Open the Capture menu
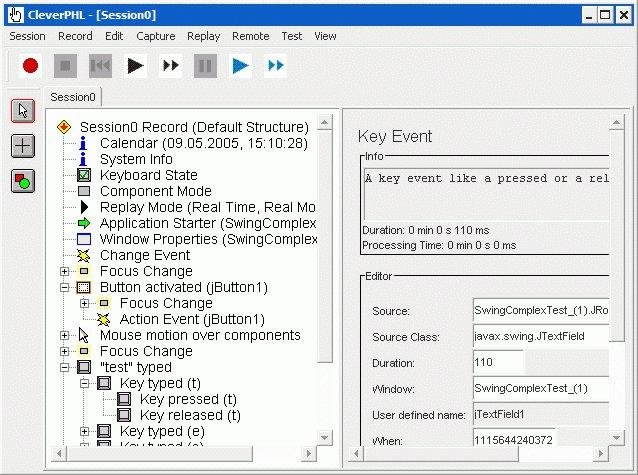638x475 pixels. 155,36
